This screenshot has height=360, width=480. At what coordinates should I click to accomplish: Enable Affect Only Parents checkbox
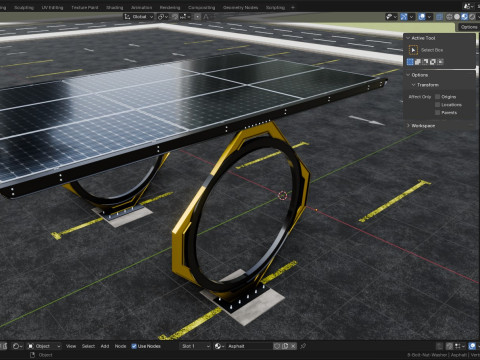[x=438, y=113]
